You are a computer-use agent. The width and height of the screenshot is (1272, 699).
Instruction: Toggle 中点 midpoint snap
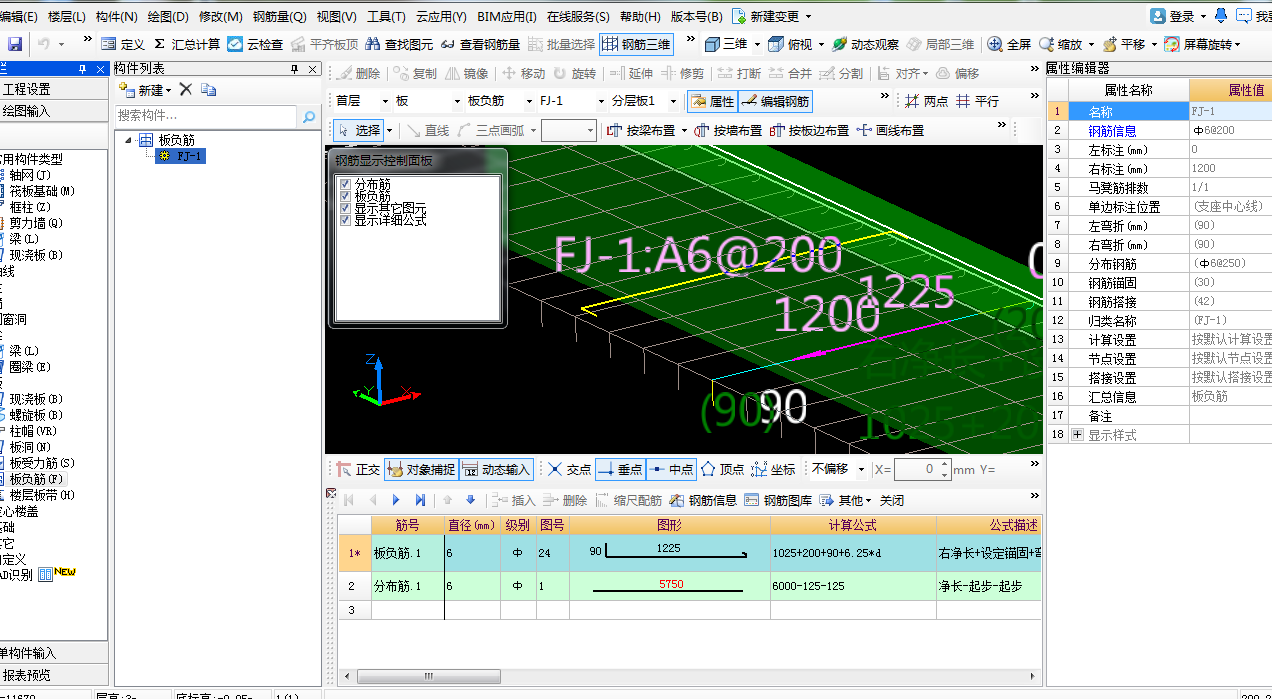coord(671,469)
